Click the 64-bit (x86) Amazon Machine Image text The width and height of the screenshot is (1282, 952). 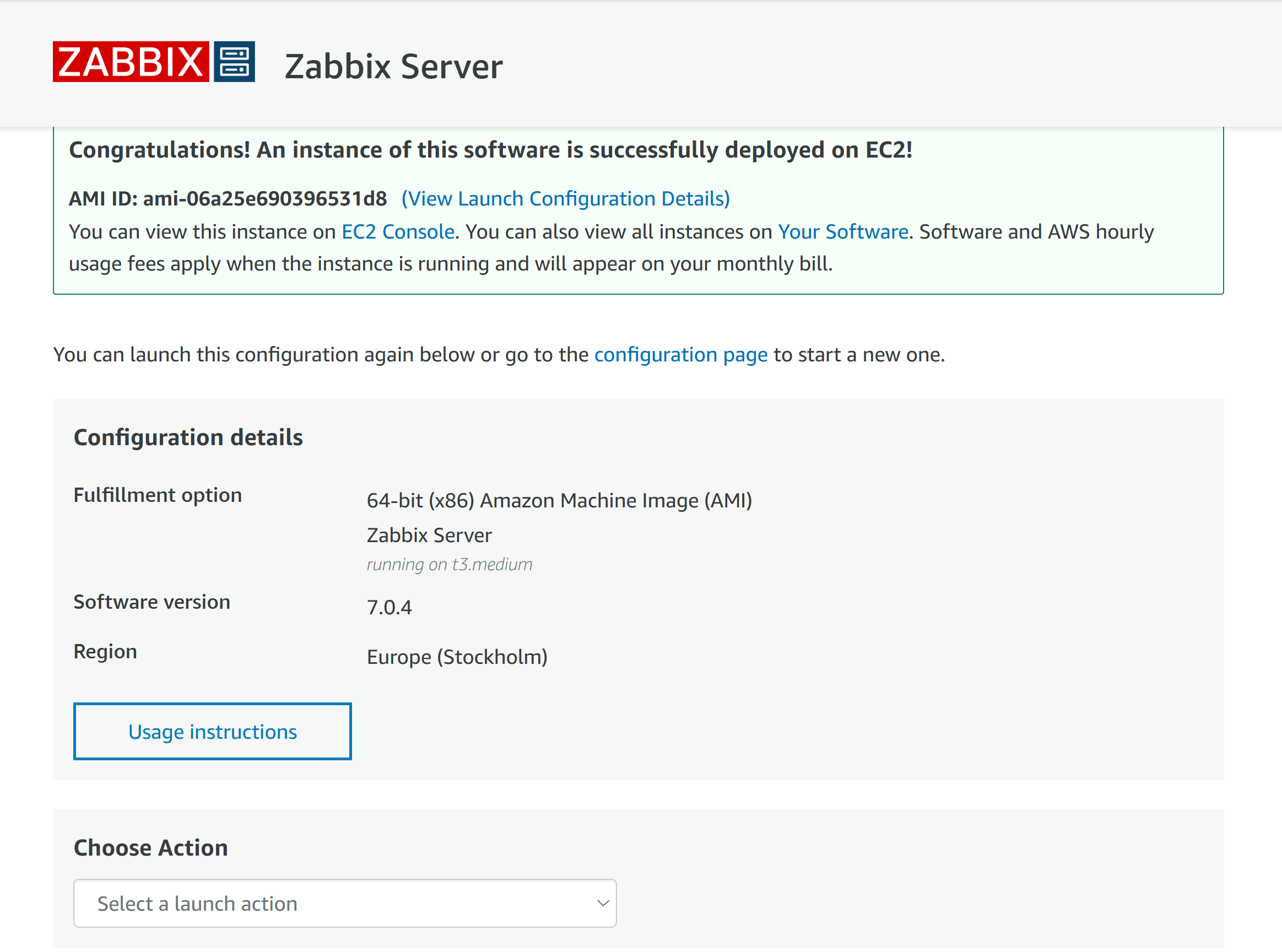click(x=560, y=501)
